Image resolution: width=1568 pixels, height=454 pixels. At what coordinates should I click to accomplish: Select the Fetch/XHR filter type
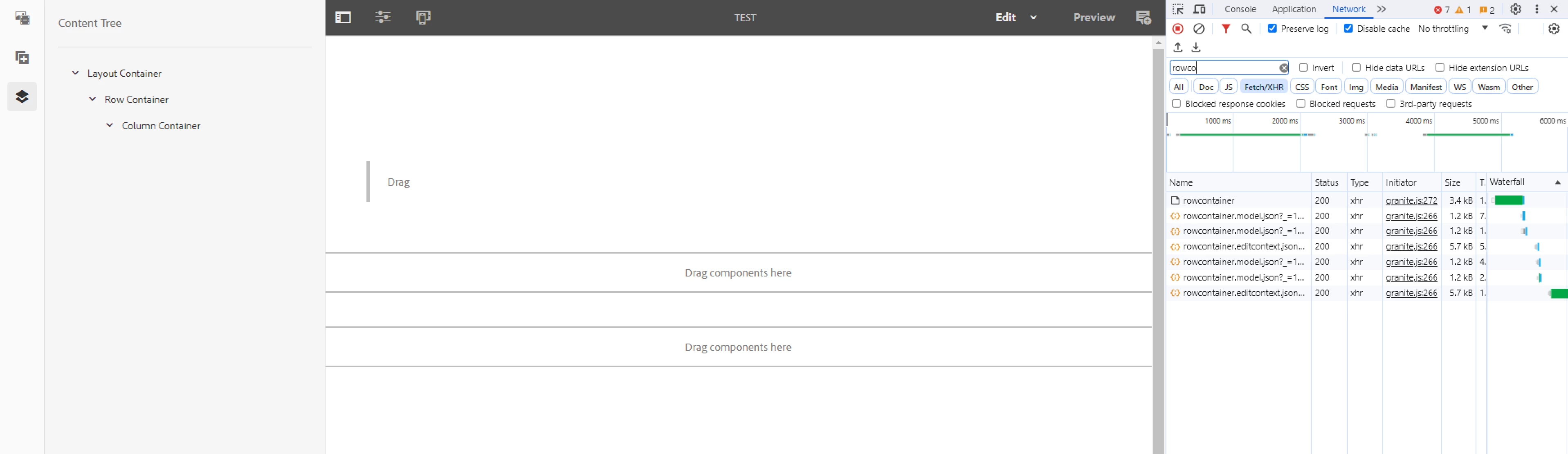click(x=1263, y=87)
